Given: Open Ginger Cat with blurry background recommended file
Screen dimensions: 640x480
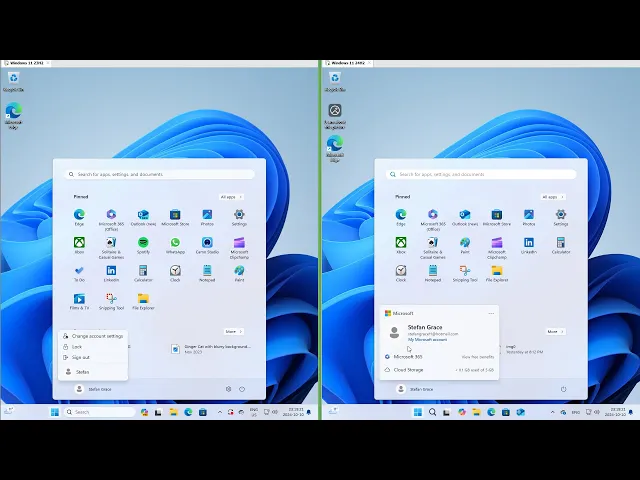Looking at the screenshot, I should [x=211, y=349].
